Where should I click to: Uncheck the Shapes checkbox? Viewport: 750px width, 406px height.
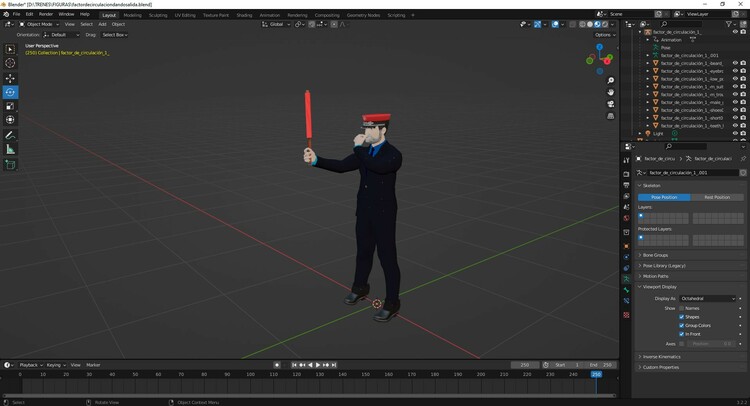[x=682, y=317]
